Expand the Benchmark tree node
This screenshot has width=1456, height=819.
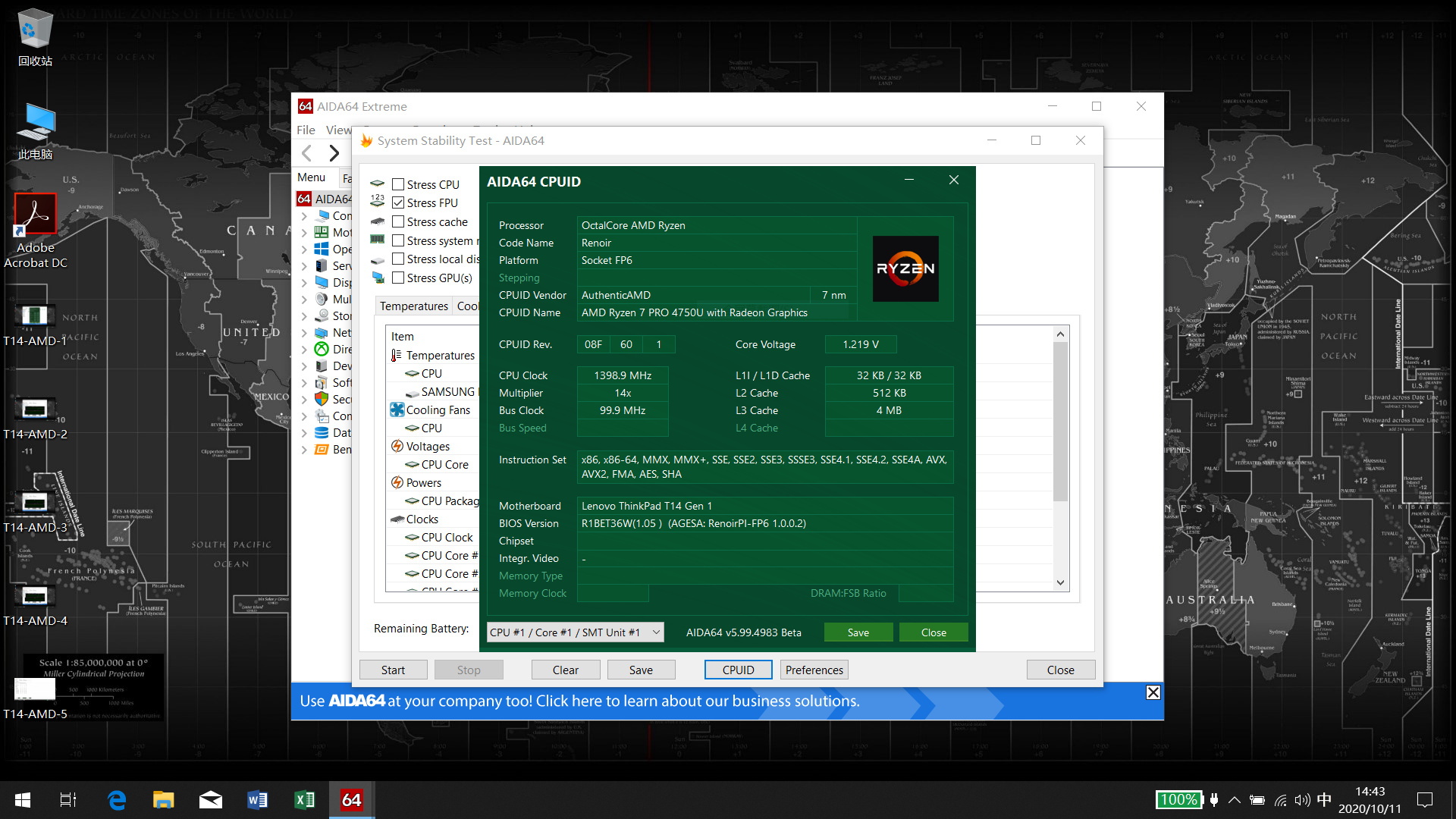[304, 450]
